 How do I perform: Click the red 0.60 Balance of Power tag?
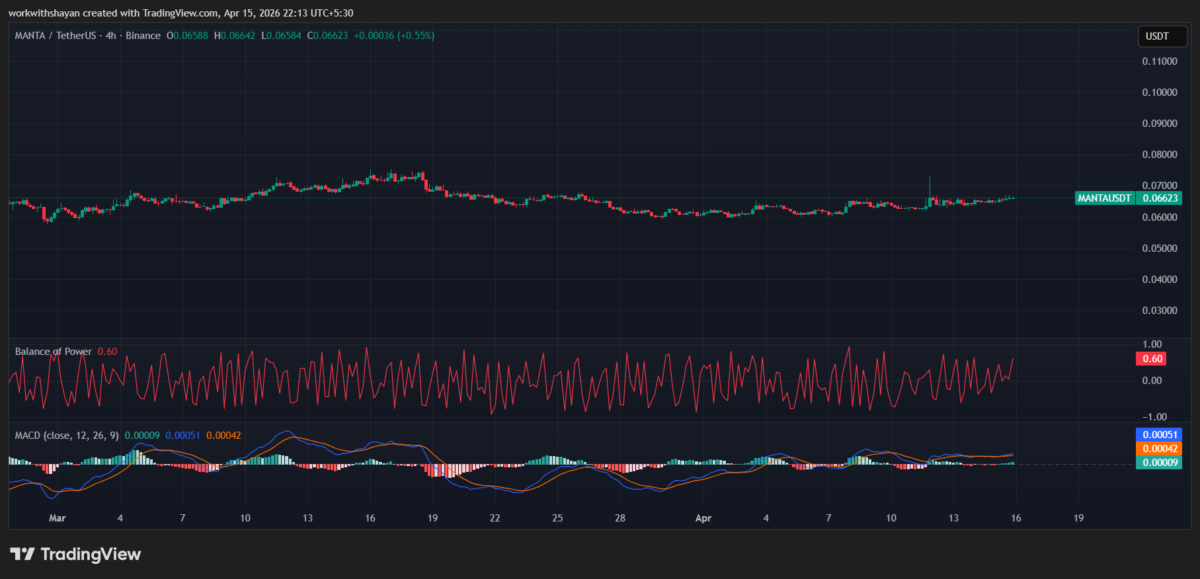(1152, 359)
